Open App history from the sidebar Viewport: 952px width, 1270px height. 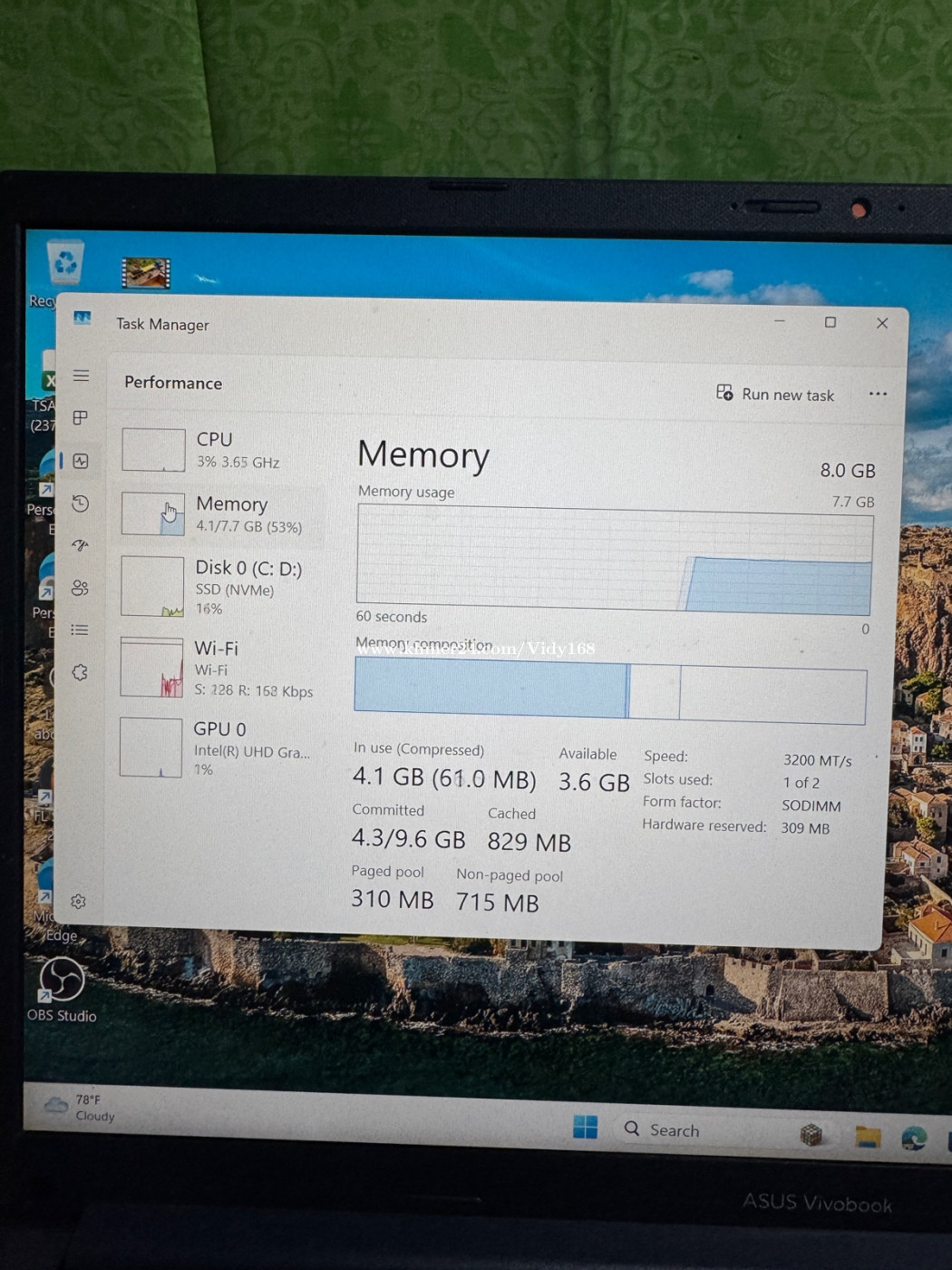[x=81, y=503]
